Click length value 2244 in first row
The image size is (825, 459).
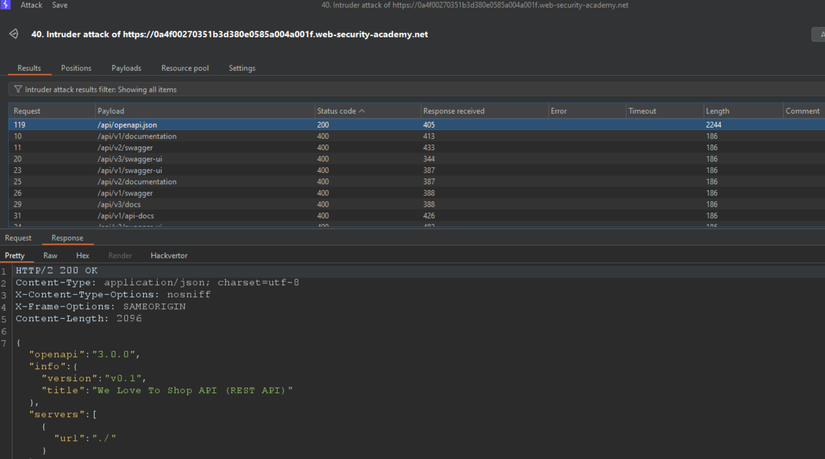[713, 125]
